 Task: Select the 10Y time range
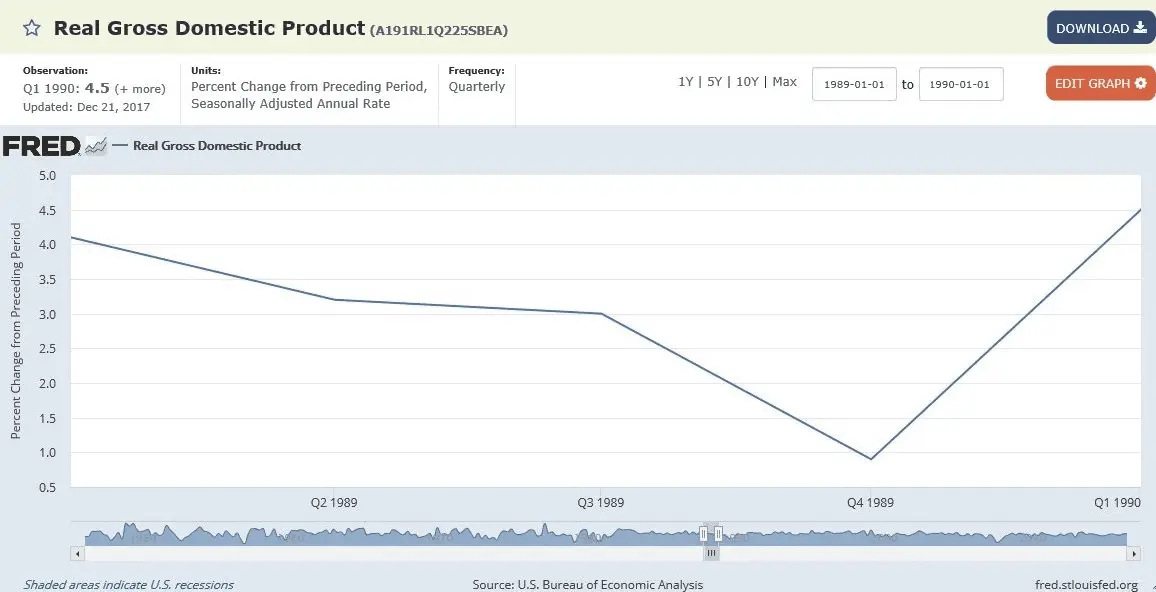pyautogui.click(x=747, y=82)
